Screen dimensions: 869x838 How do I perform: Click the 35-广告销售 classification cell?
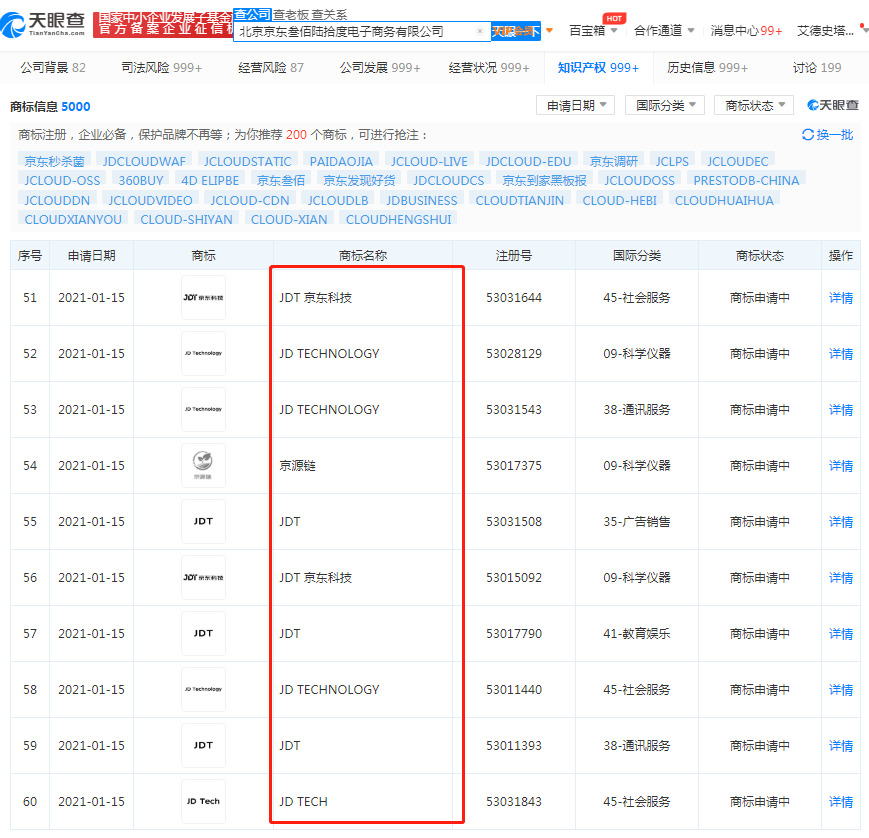tap(637, 522)
